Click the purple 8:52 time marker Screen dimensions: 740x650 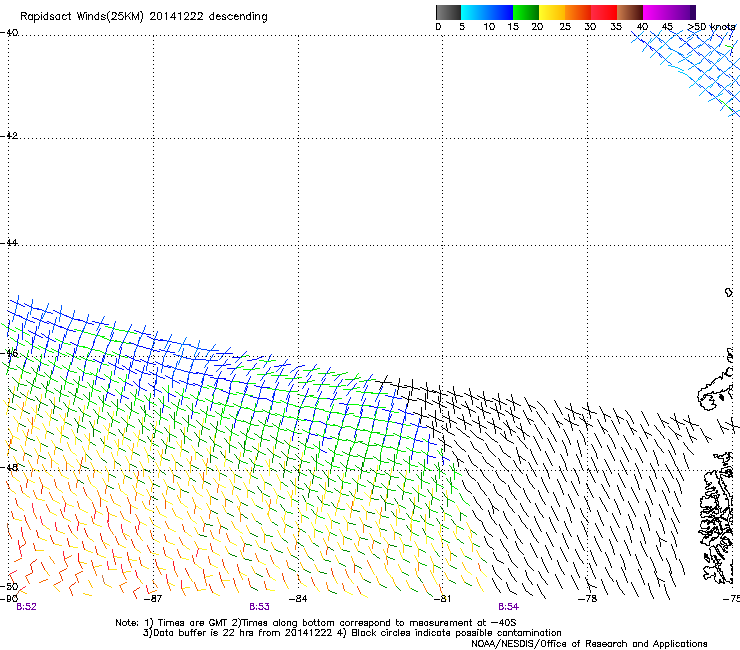click(x=26, y=607)
